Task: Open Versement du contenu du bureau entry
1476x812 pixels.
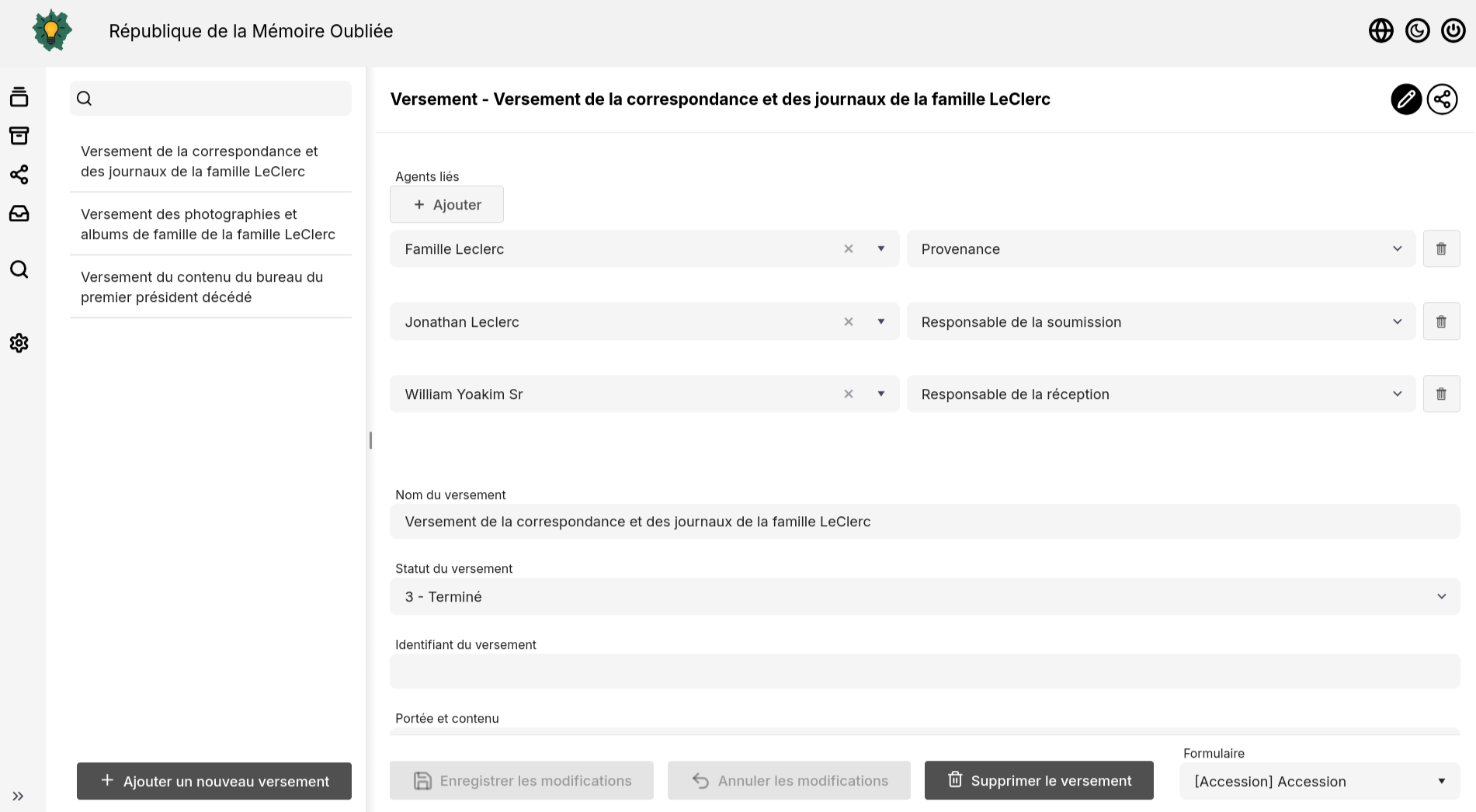Action: coord(202,286)
